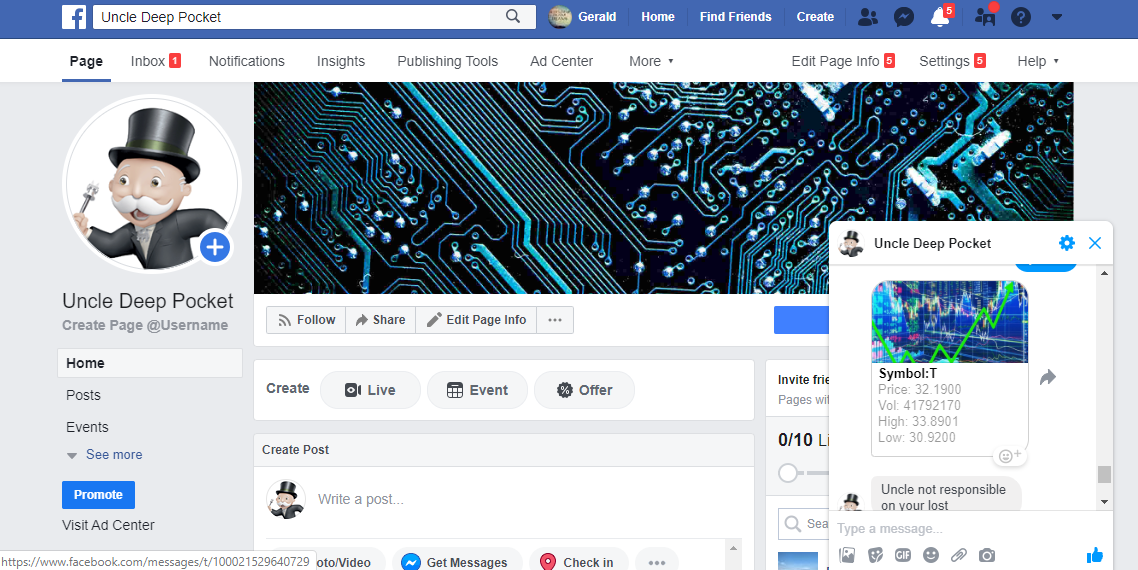Screen dimensions: 1138x570
Task: Click Visit Ad Center link
Action: coord(108,525)
